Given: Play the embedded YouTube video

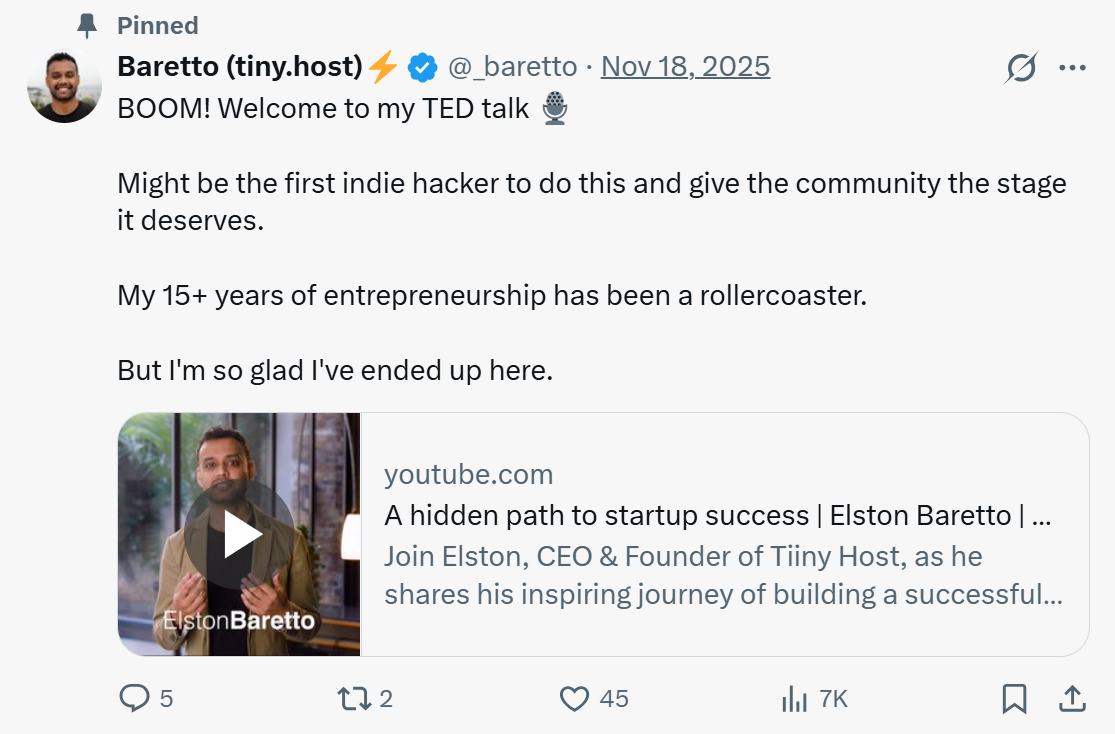Looking at the screenshot, I should click(x=240, y=533).
